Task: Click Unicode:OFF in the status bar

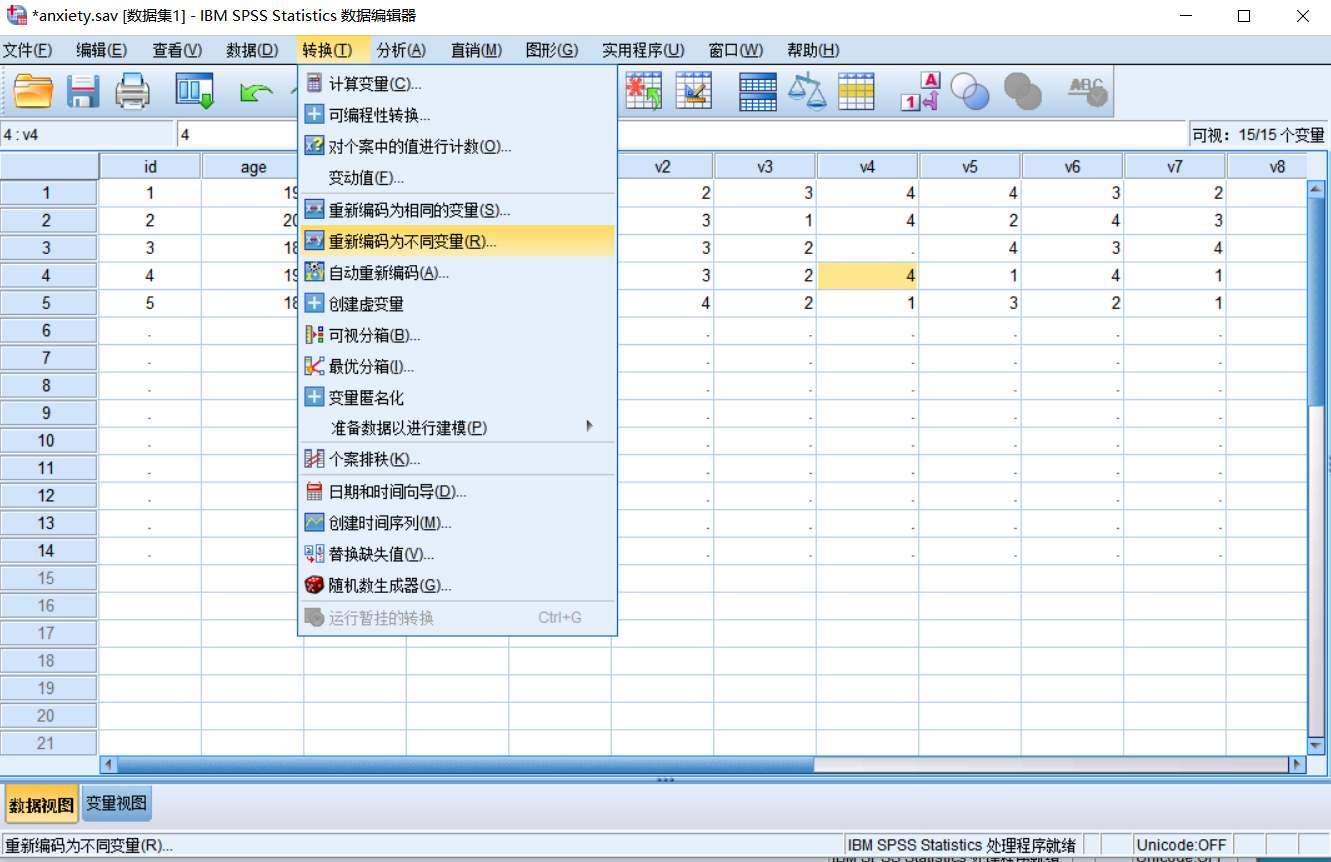Action: [1181, 845]
